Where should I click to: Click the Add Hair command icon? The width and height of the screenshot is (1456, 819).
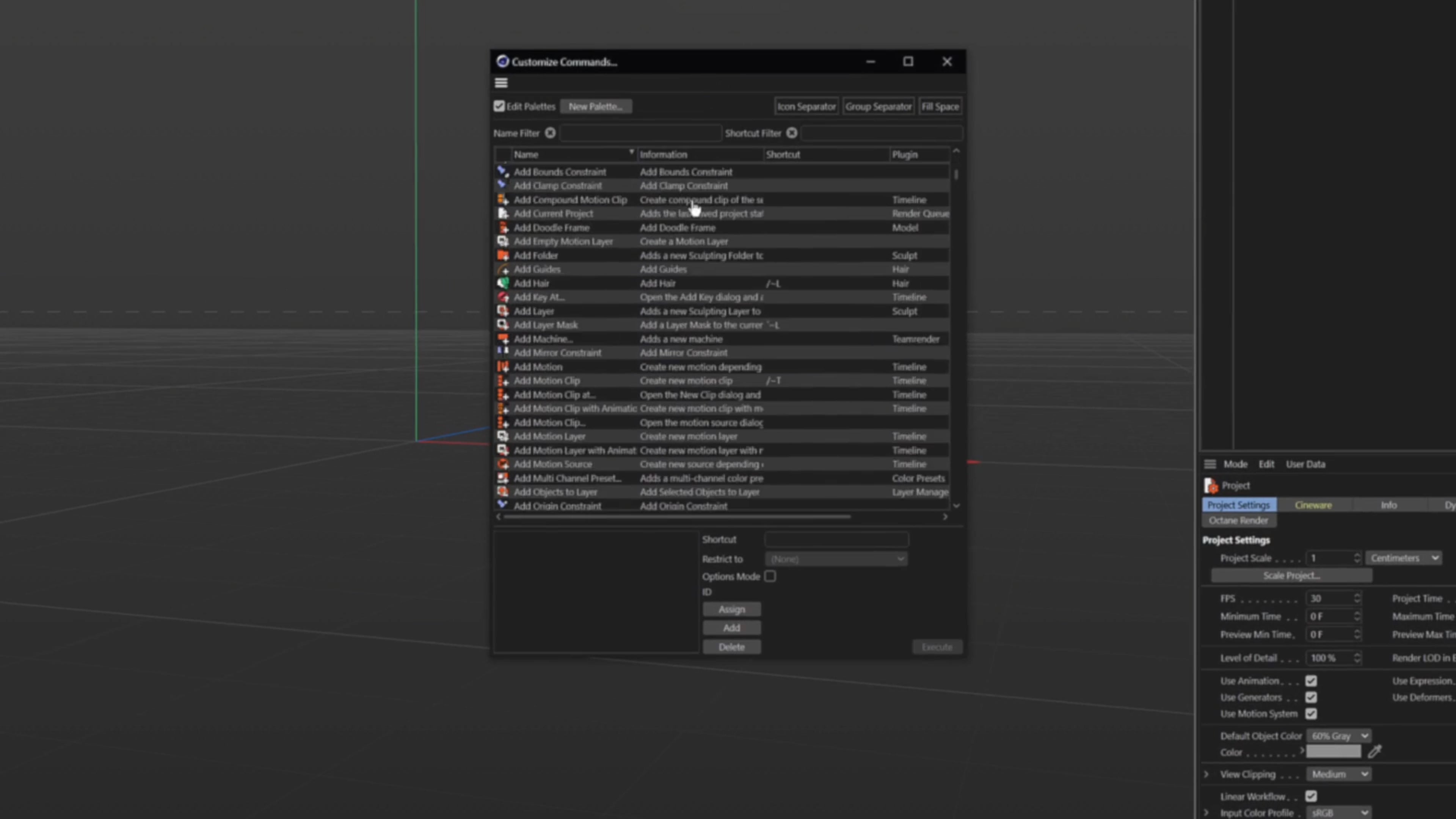click(502, 283)
